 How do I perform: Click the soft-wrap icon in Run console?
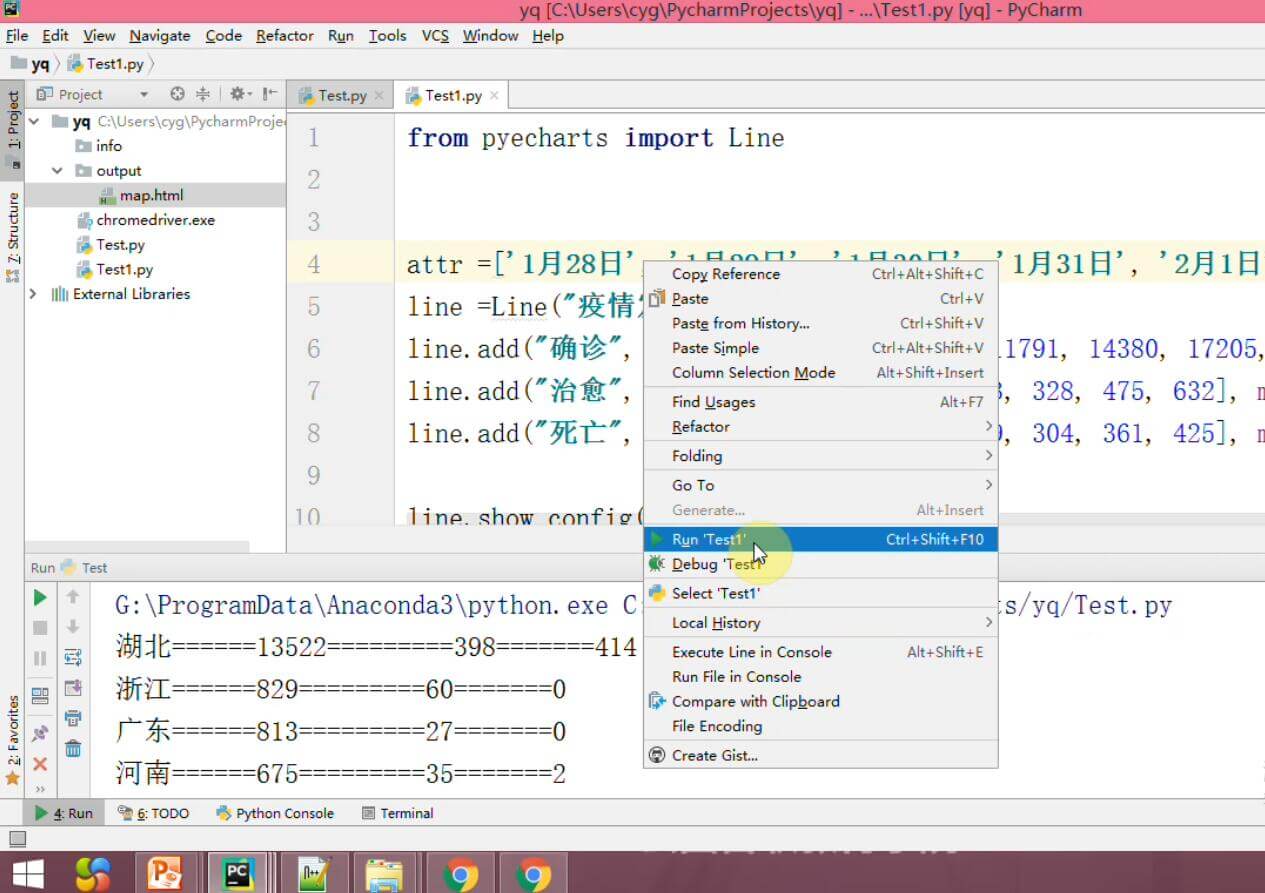click(73, 657)
